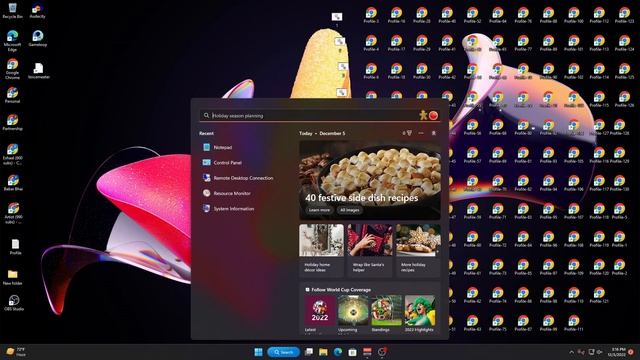Open the World Cup 'Upcoming' tile
This screenshot has height=360, width=640.
coord(353,313)
